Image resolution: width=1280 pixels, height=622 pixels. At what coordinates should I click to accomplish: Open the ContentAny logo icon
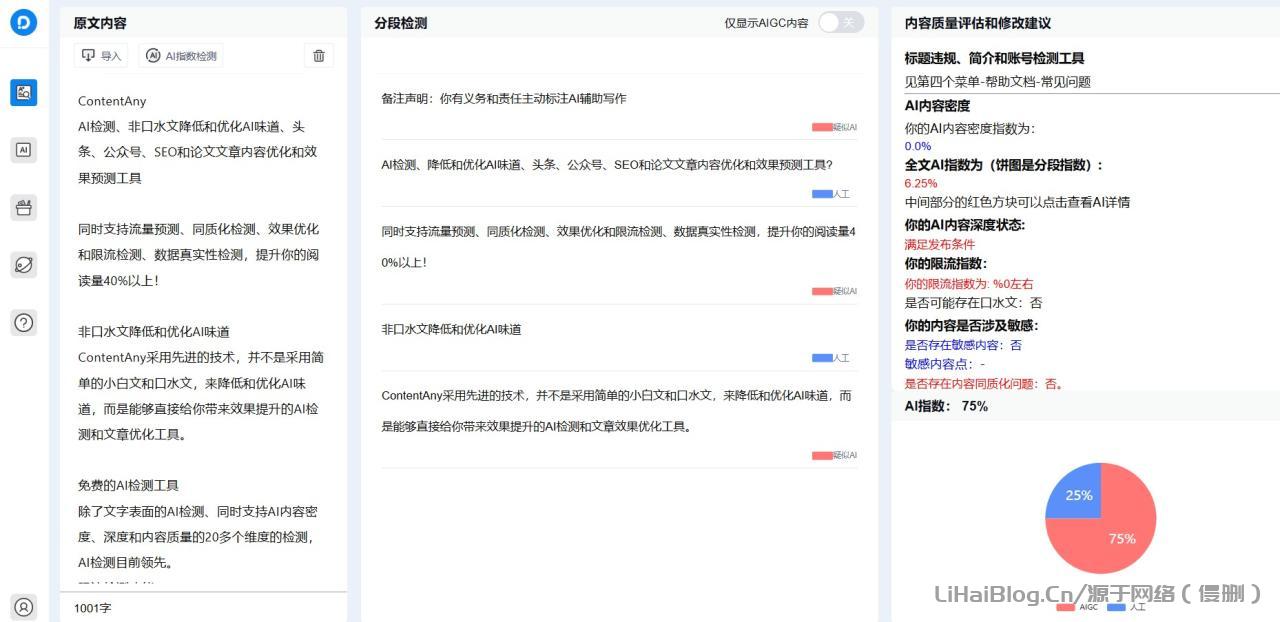click(x=24, y=22)
